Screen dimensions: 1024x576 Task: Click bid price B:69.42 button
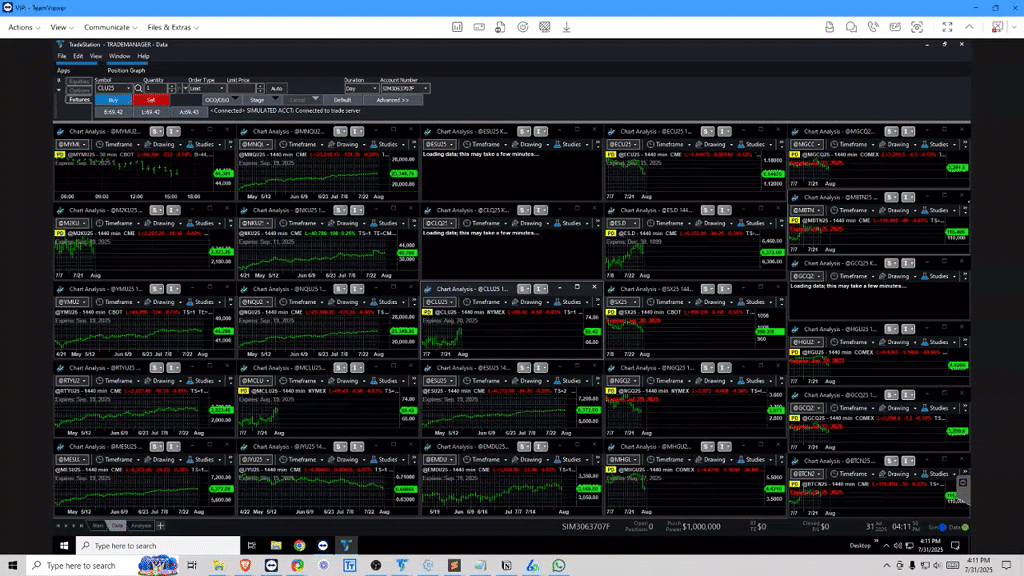(113, 112)
